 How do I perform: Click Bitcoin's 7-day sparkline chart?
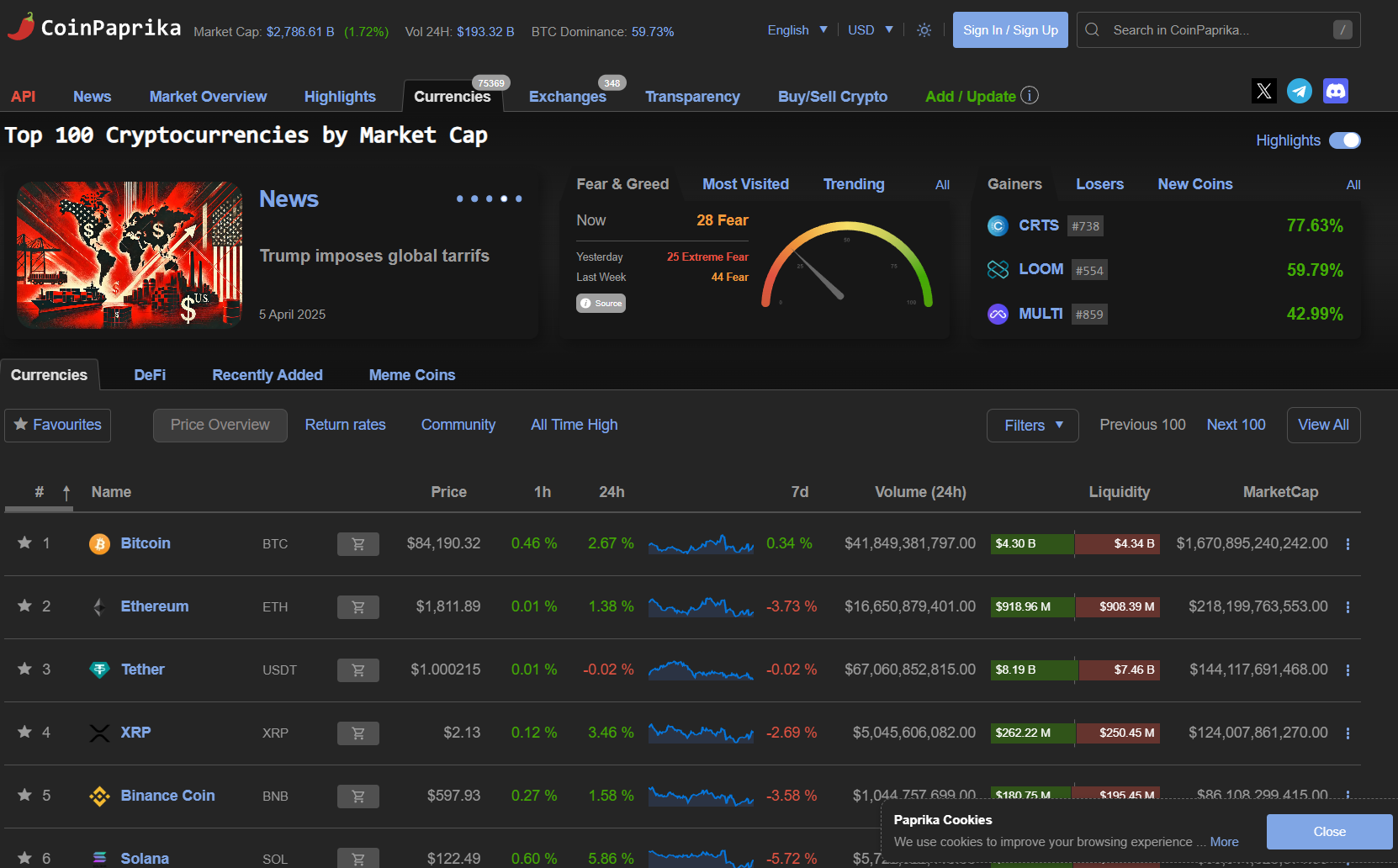[701, 544]
